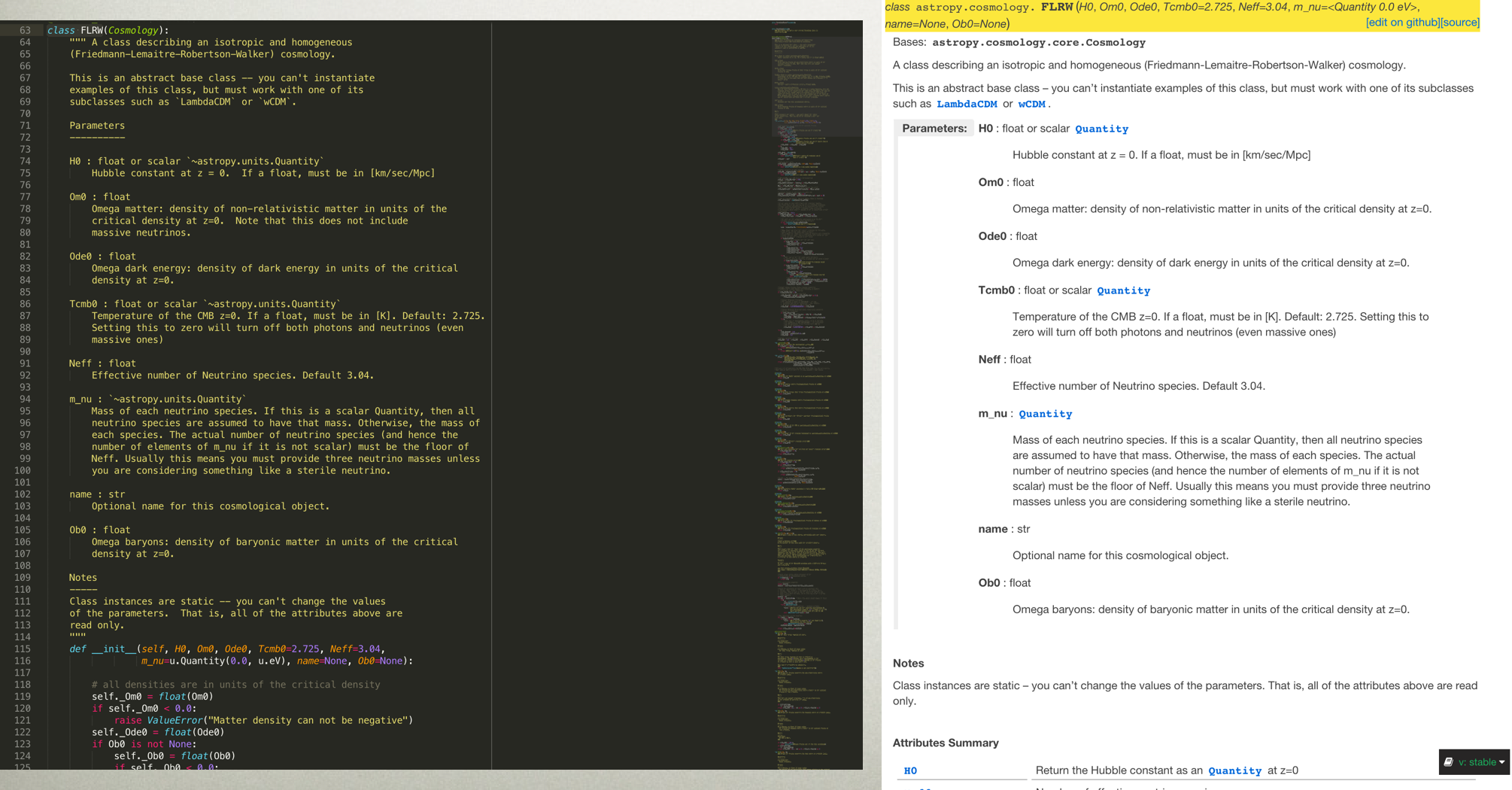Click 'raise ValueError' line in the code
The width and height of the screenshot is (1512, 790).
pyautogui.click(x=263, y=720)
